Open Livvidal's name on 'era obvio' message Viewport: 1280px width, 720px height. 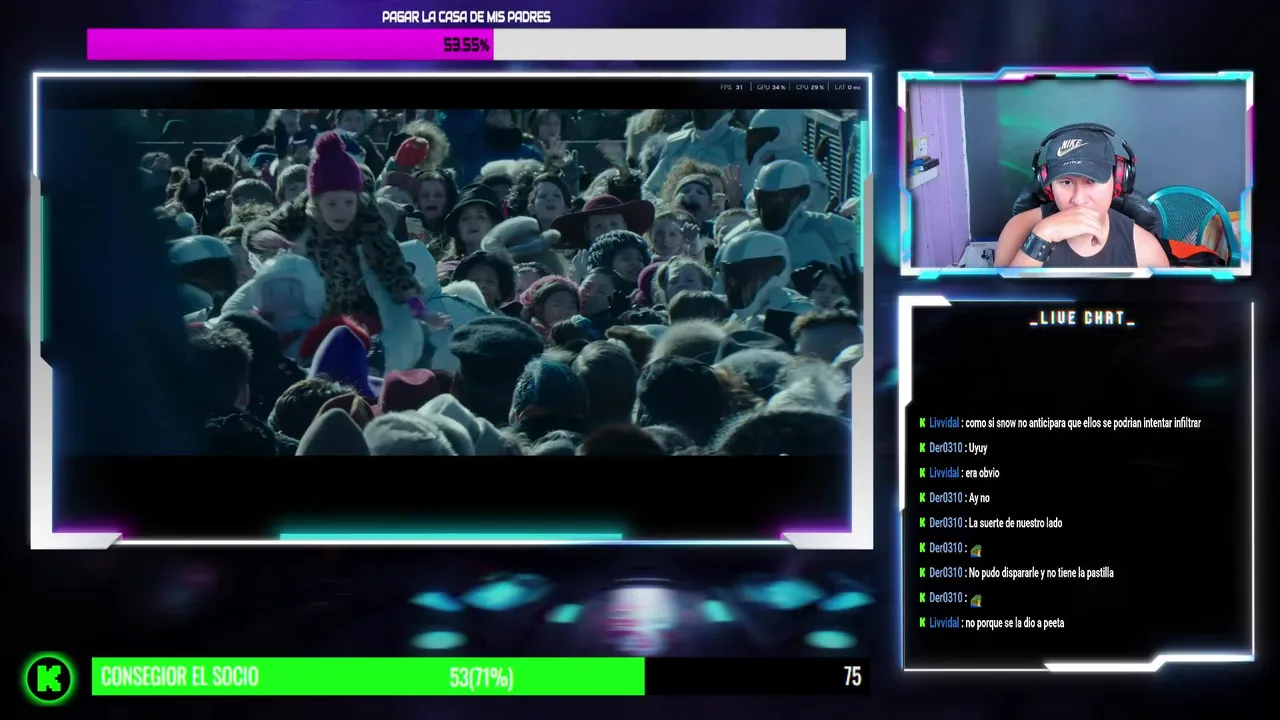coord(944,473)
